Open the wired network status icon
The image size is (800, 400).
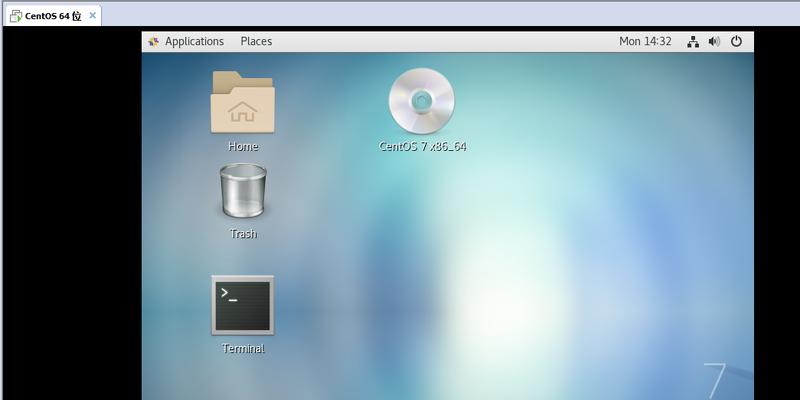pyautogui.click(x=693, y=42)
